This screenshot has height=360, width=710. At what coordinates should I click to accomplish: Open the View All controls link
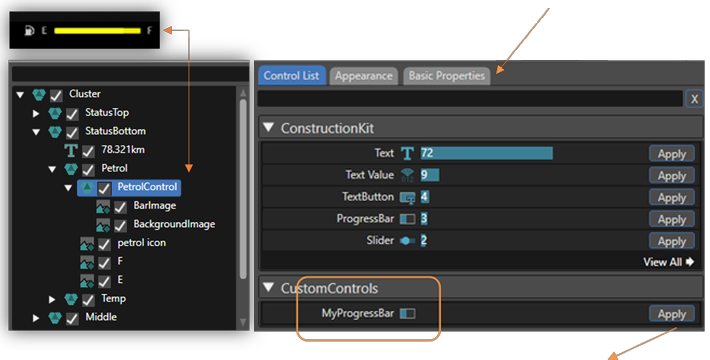[x=668, y=262]
